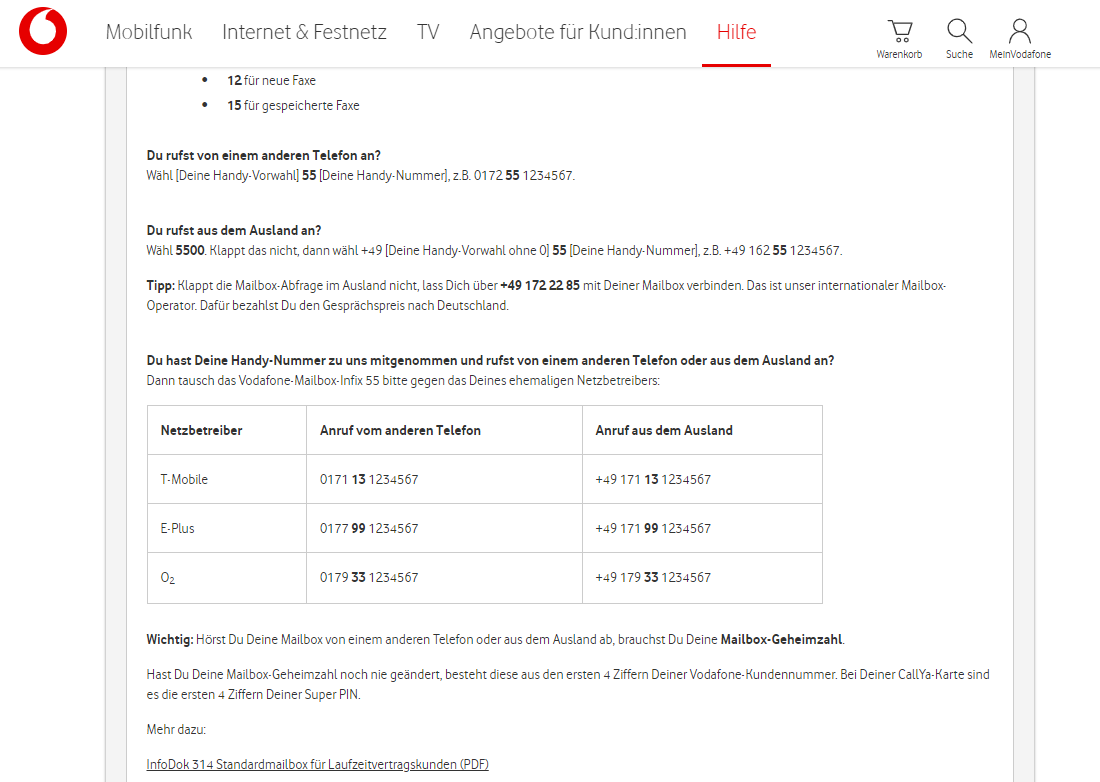This screenshot has height=782, width=1100.
Task: Click the heading about 'Handy-Nummer zu uns mitgenommen'
Action: point(490,361)
